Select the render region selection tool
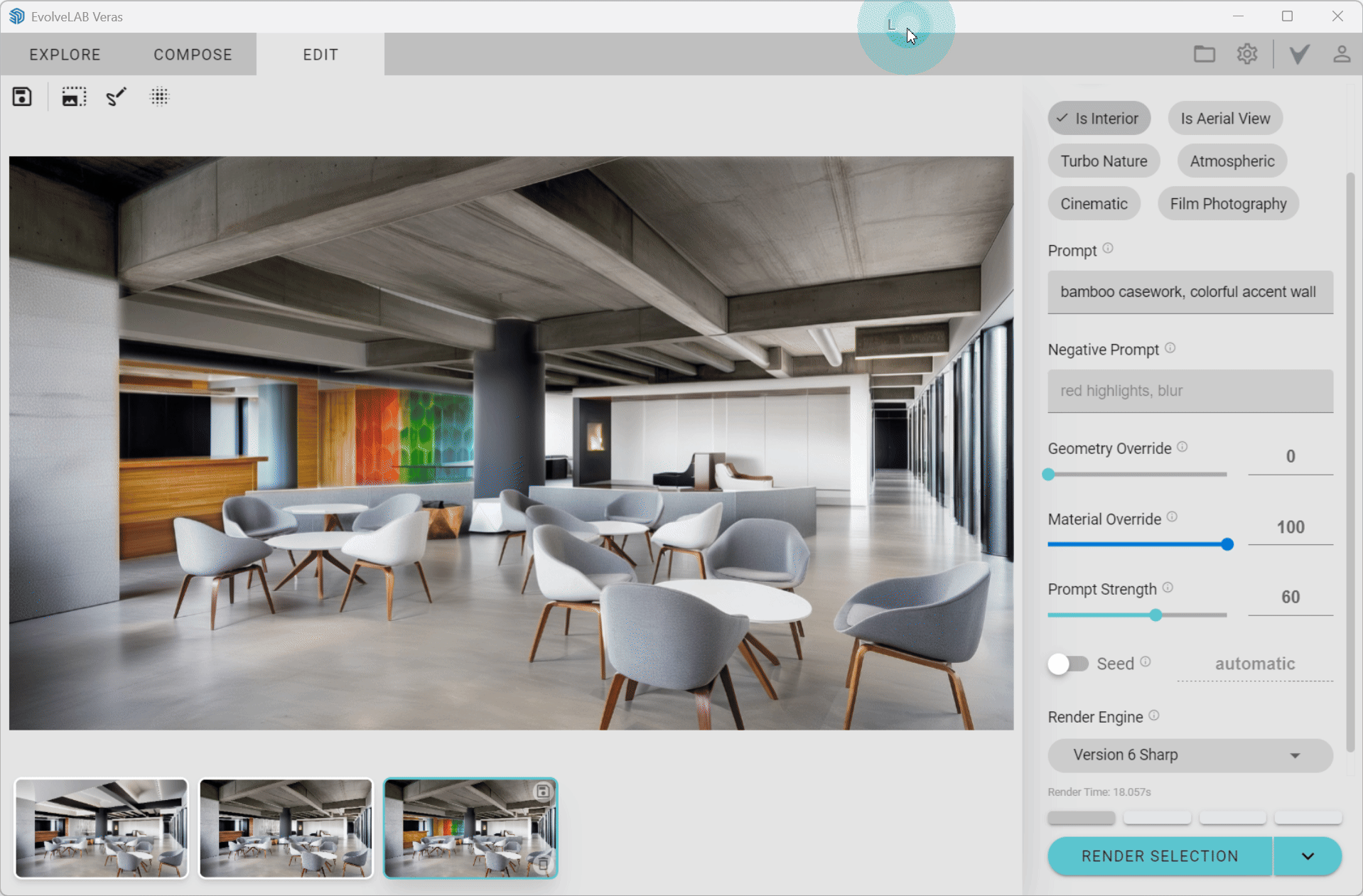This screenshot has height=896, width=1363. (74, 97)
